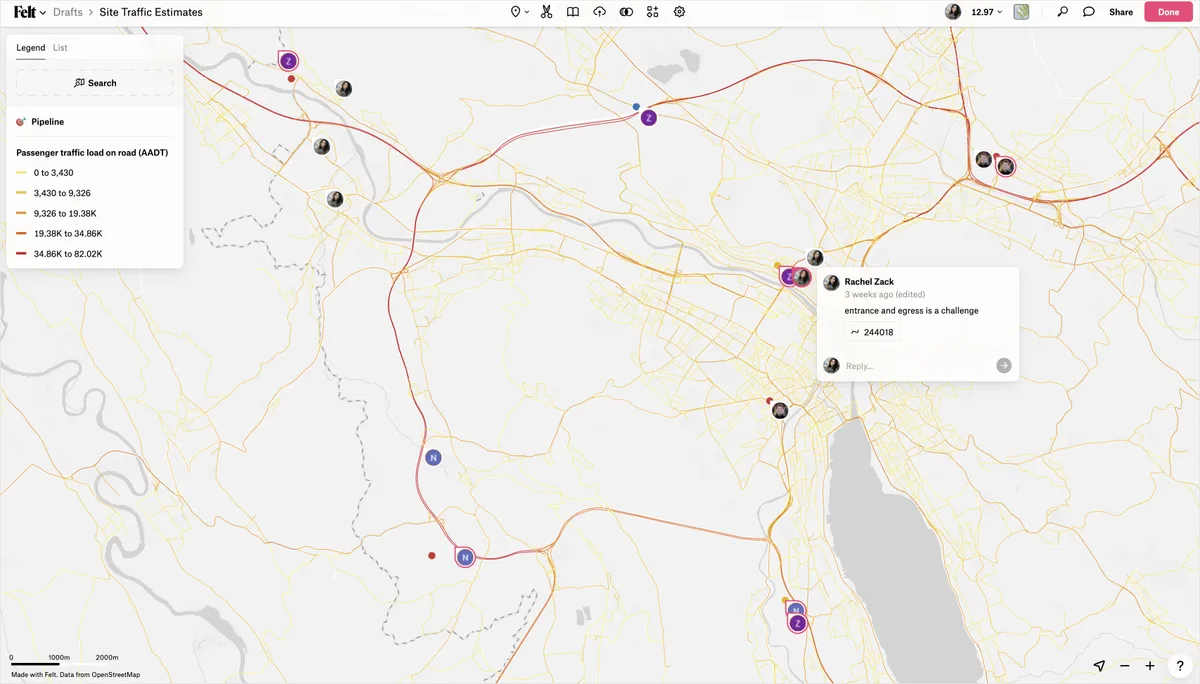This screenshot has height=684, width=1200.
Task: Select the N marker next to the lone red dot
Action: click(x=465, y=557)
